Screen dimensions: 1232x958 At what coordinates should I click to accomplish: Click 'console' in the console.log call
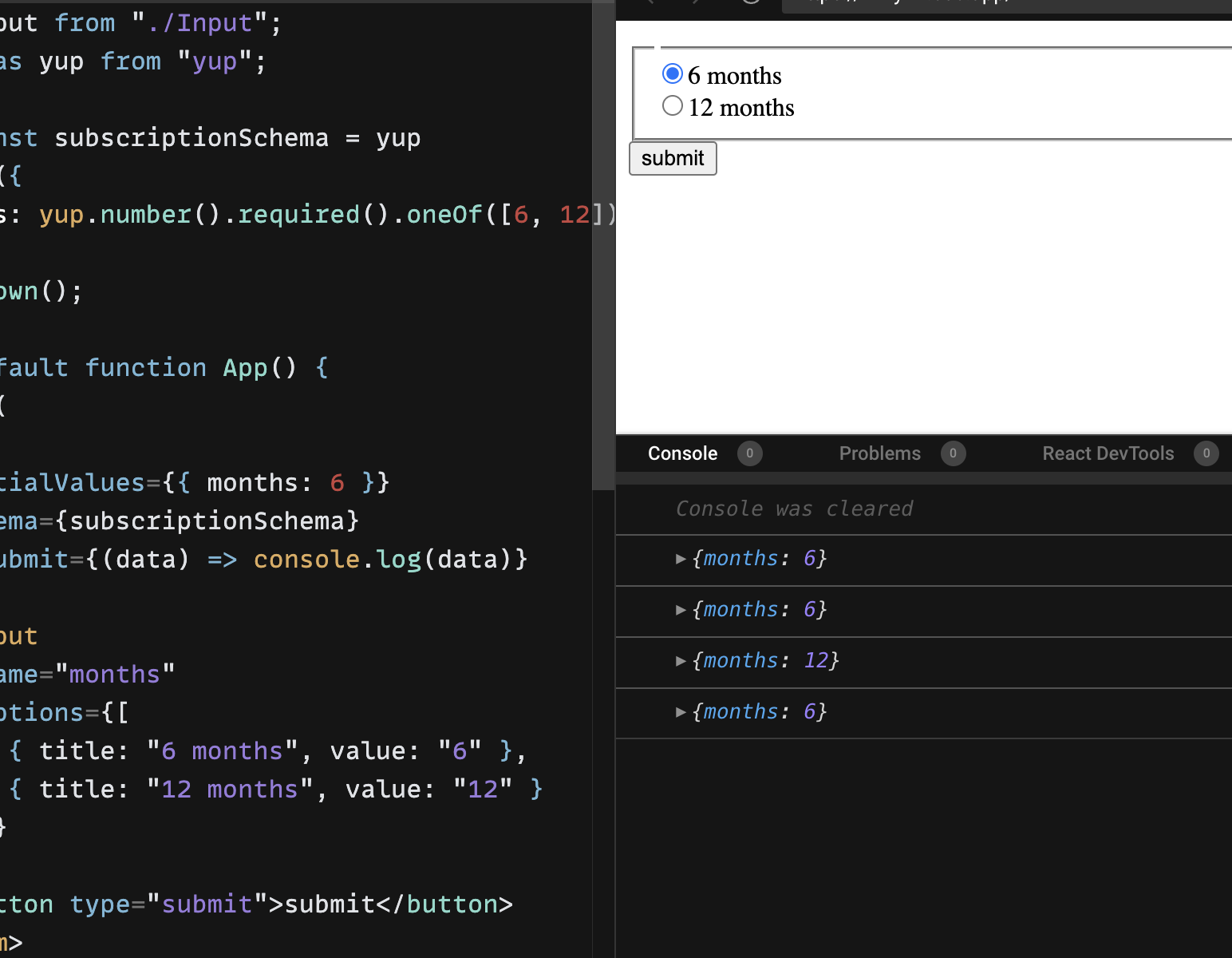pyautogui.click(x=306, y=560)
